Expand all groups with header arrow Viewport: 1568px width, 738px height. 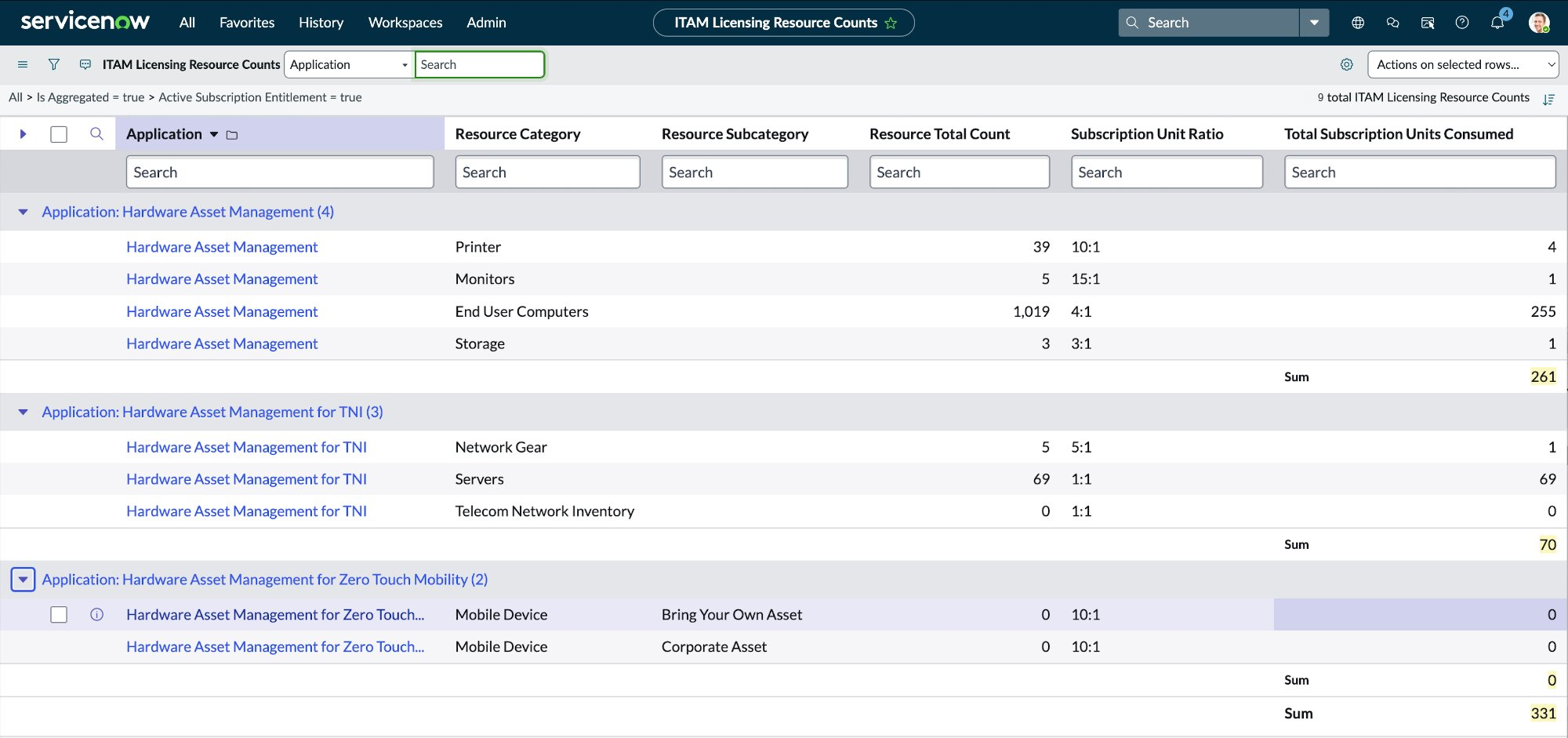(x=24, y=134)
